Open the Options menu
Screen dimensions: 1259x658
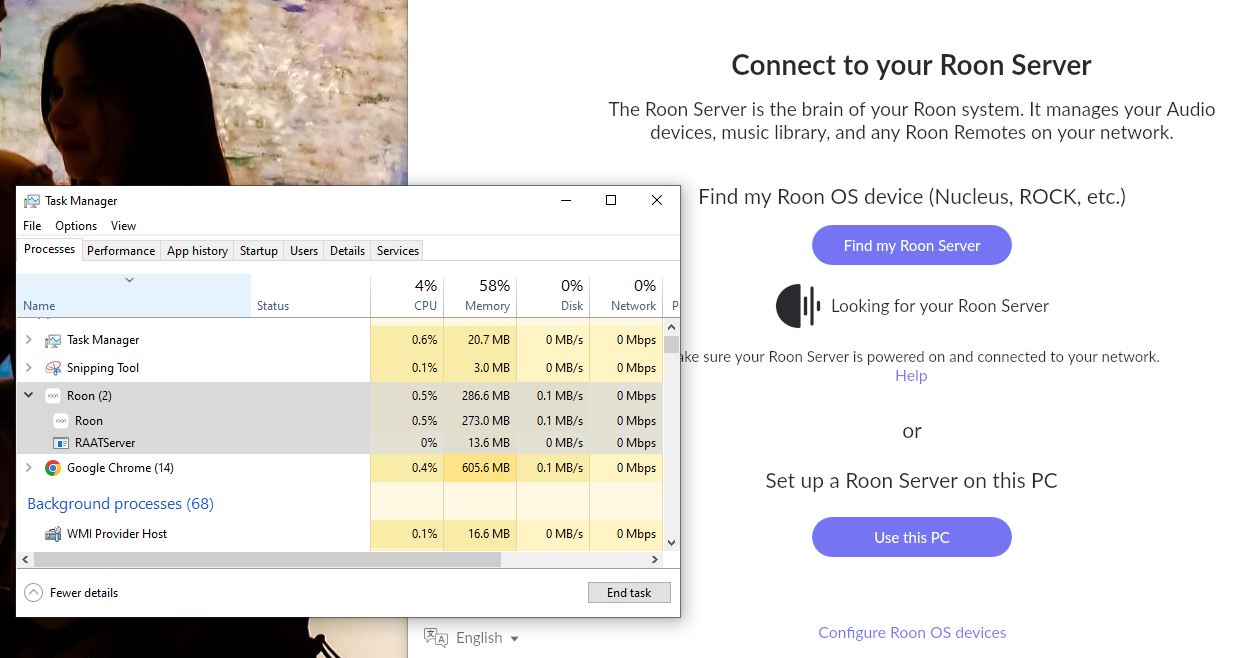[76, 226]
